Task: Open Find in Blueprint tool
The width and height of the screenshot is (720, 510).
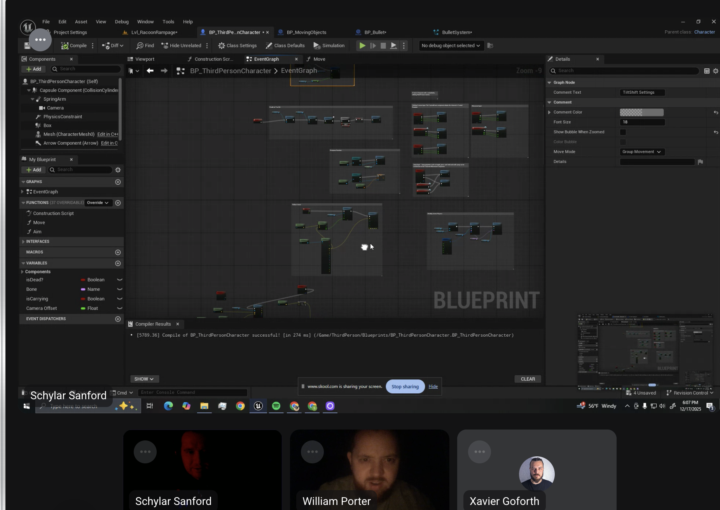Action: (144, 45)
